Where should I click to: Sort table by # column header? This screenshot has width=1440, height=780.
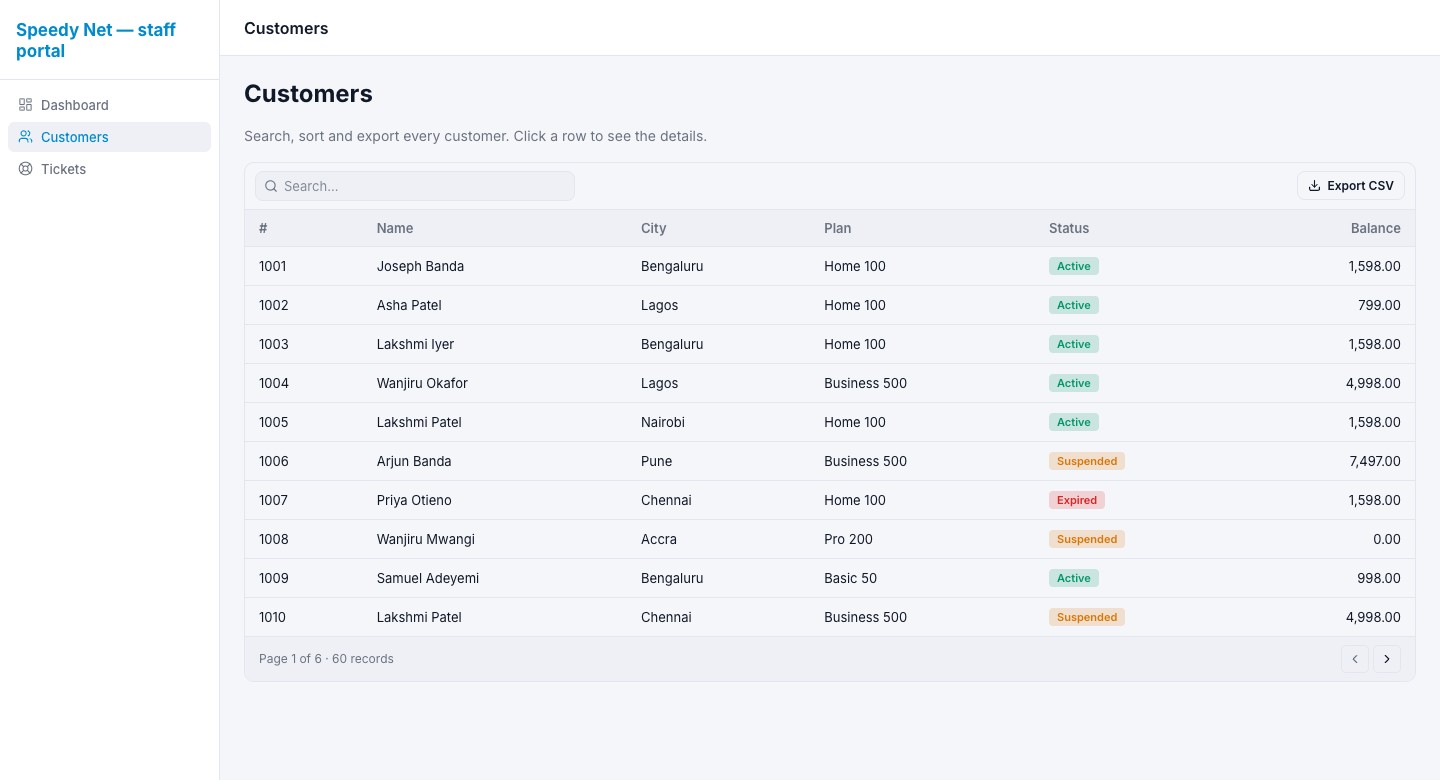click(x=263, y=228)
